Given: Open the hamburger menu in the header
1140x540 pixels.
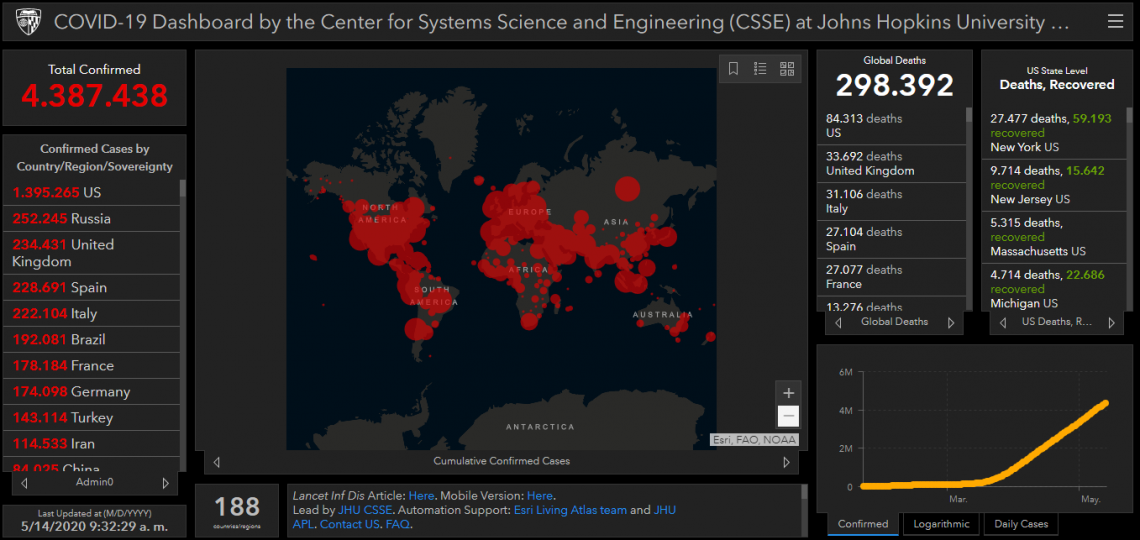Looking at the screenshot, I should 1115,22.
